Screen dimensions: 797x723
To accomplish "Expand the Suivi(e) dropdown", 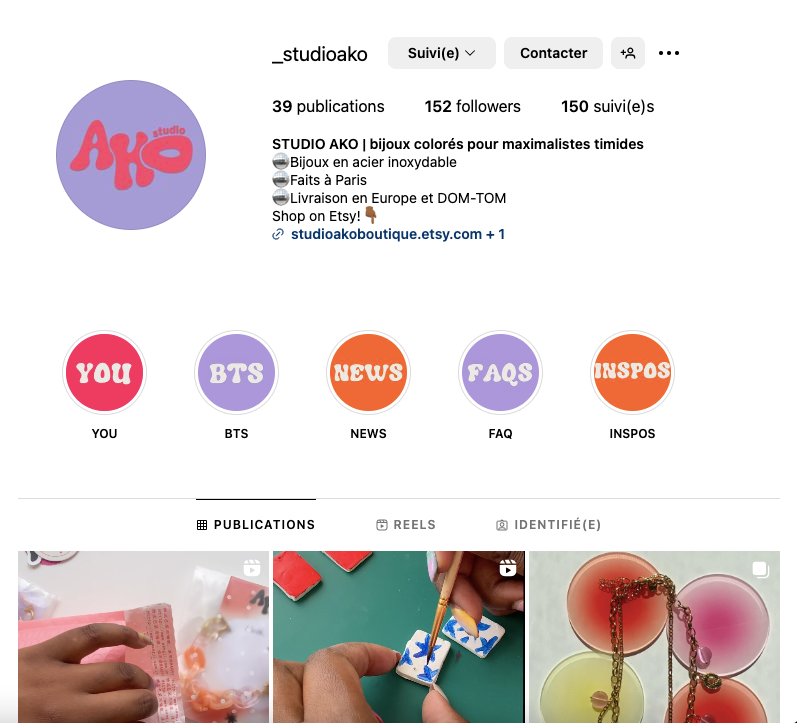I will [442, 53].
